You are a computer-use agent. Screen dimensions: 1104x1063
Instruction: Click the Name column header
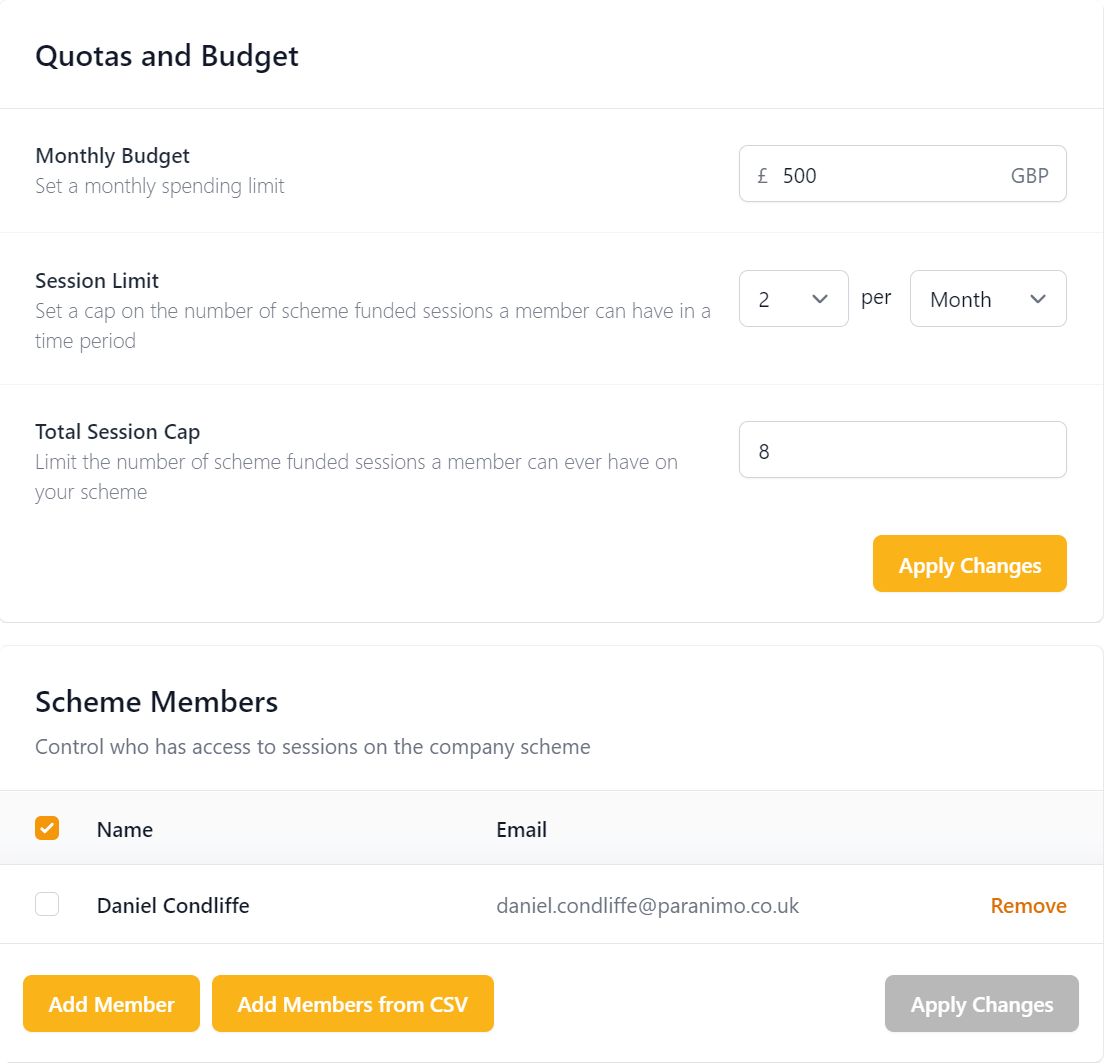[x=125, y=829]
